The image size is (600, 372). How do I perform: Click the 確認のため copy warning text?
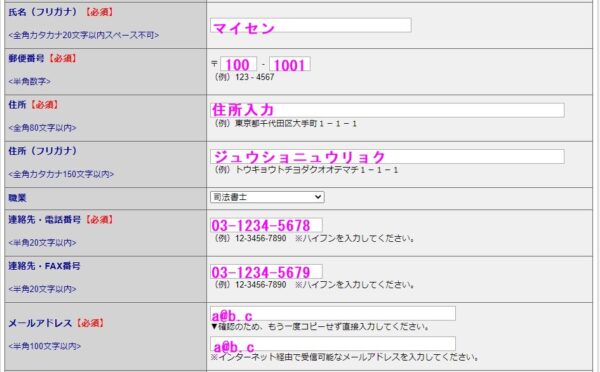tap(320, 327)
